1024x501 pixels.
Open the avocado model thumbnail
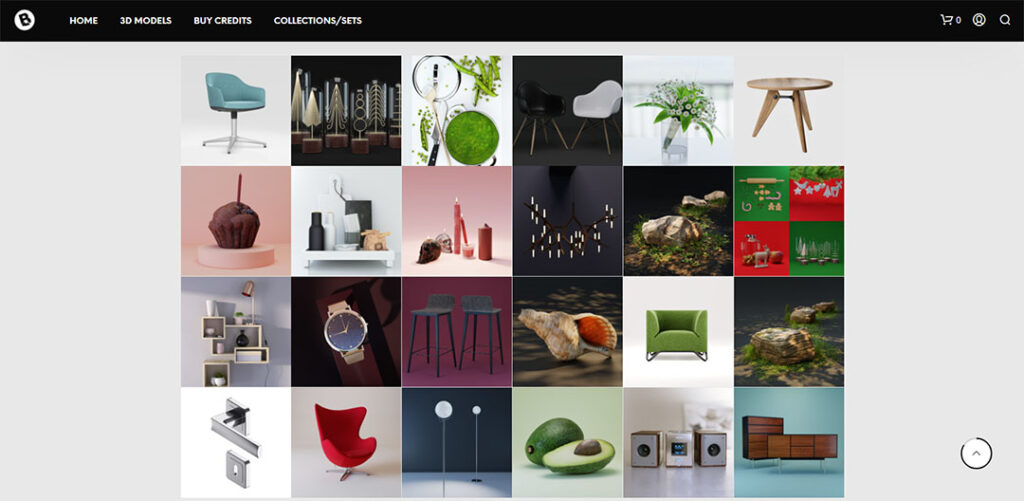pos(568,442)
